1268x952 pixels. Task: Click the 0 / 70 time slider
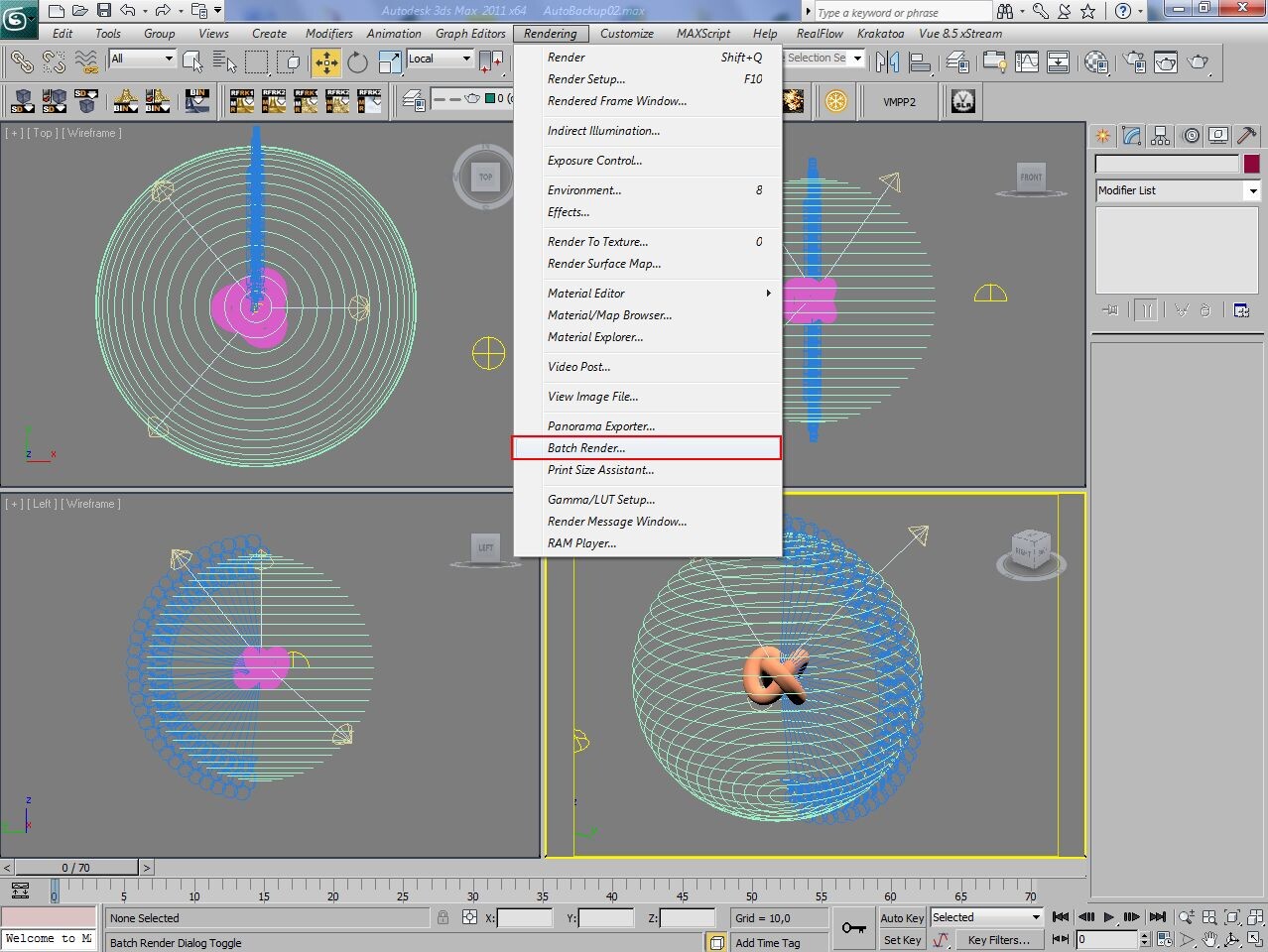click(76, 868)
